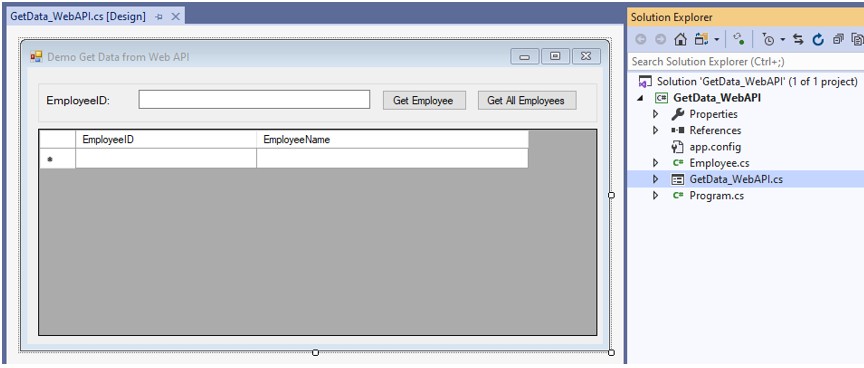This screenshot has width=864, height=368.
Task: Toggle the pin icon on the Design tab
Action: click(159, 17)
